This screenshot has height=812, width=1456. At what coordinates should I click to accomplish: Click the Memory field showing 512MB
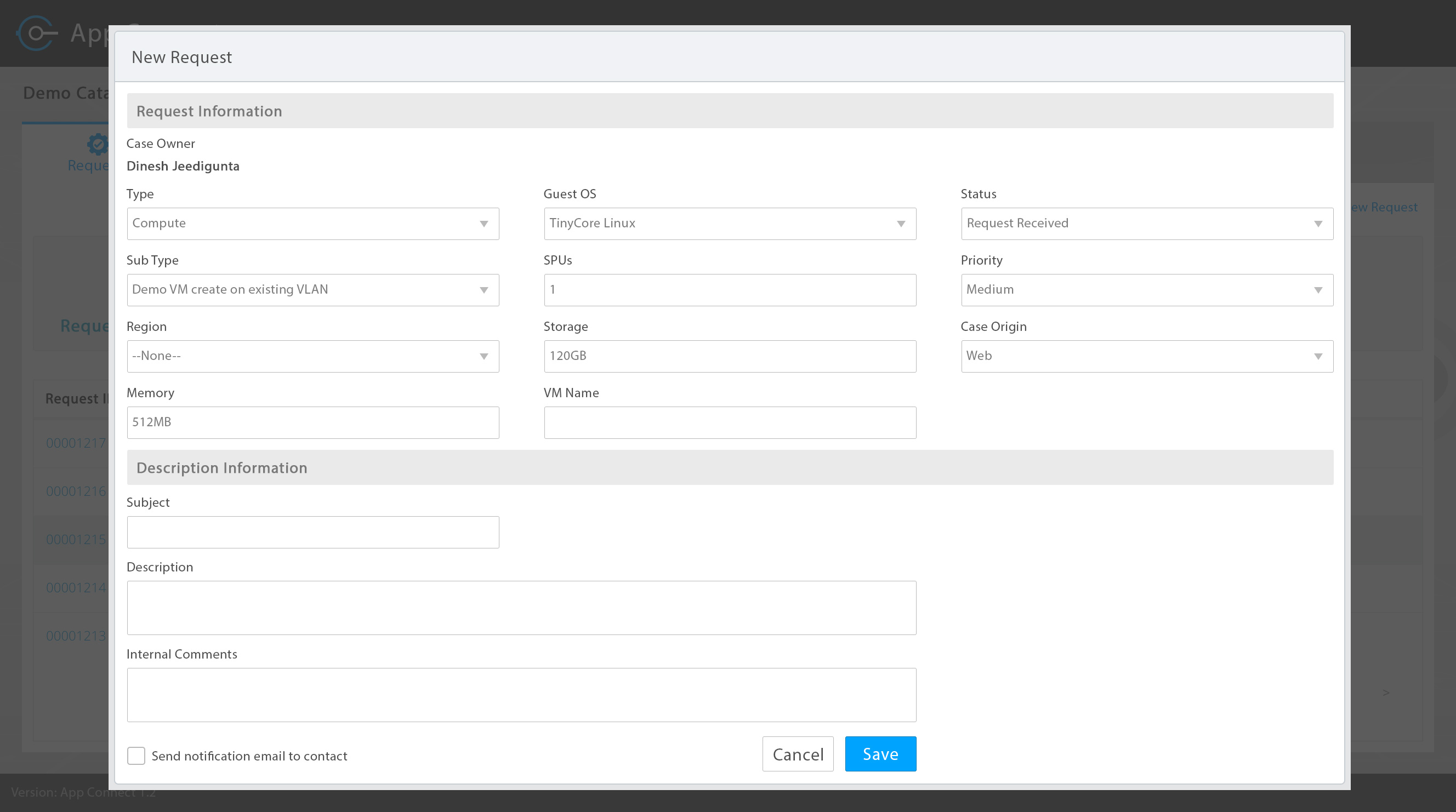pyautogui.click(x=312, y=422)
